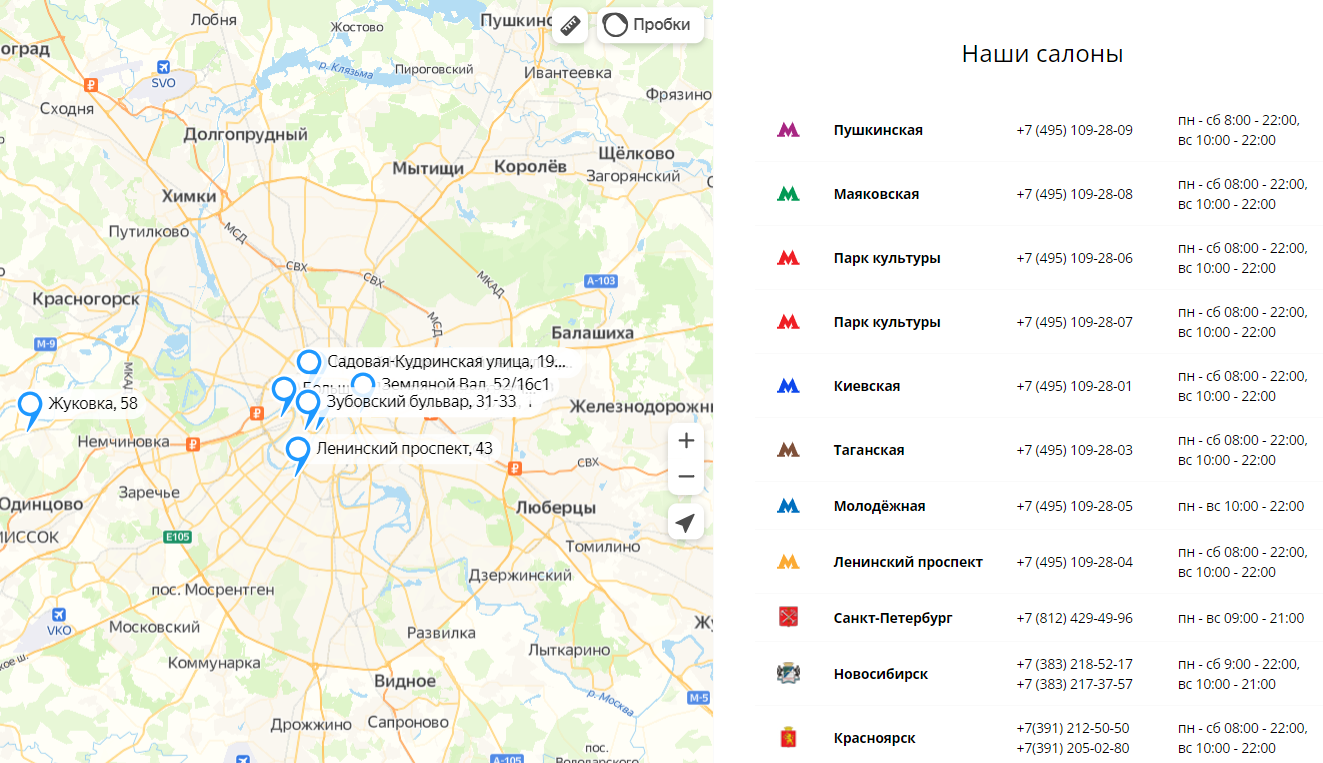Click the Санкт-Петербург coat of arms icon
The image size is (1323, 763).
click(x=788, y=618)
